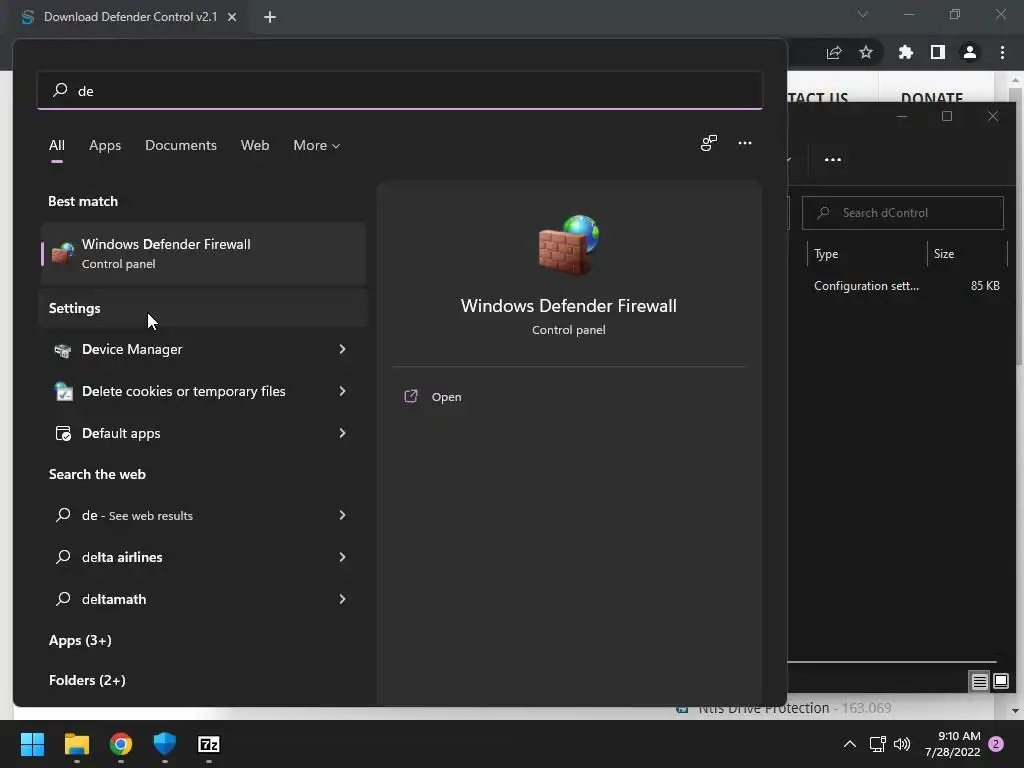
Task: Open the volume control tray icon
Action: pyautogui.click(x=902, y=744)
